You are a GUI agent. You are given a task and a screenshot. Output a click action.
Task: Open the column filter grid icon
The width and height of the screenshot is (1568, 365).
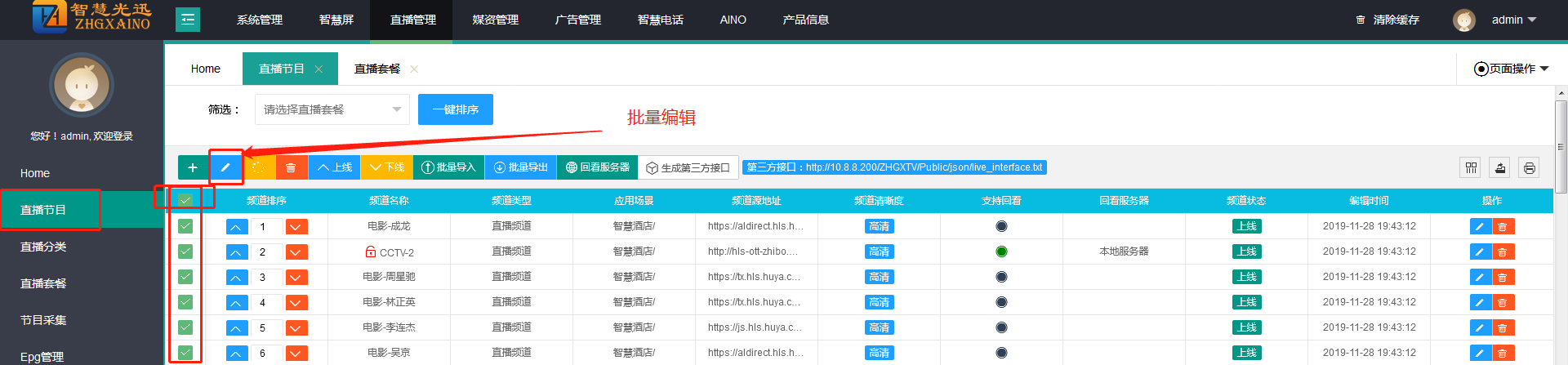pos(1471,167)
